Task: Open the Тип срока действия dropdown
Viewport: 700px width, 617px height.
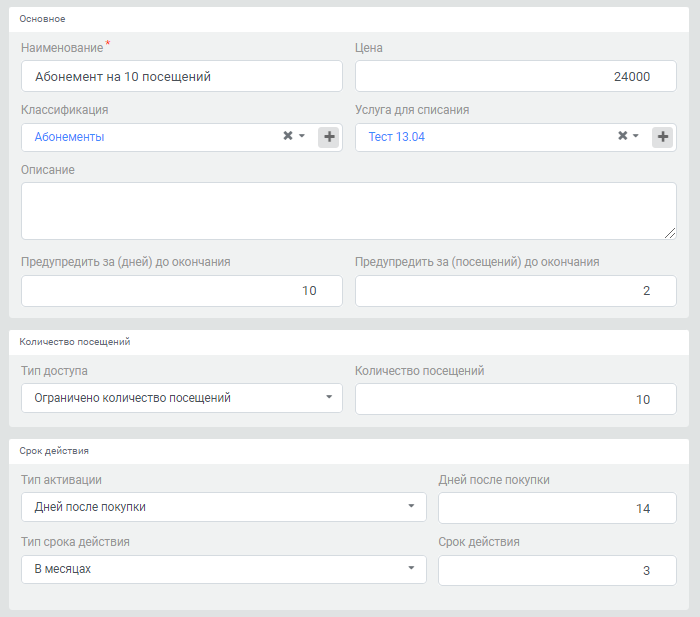Action: [x=224, y=569]
